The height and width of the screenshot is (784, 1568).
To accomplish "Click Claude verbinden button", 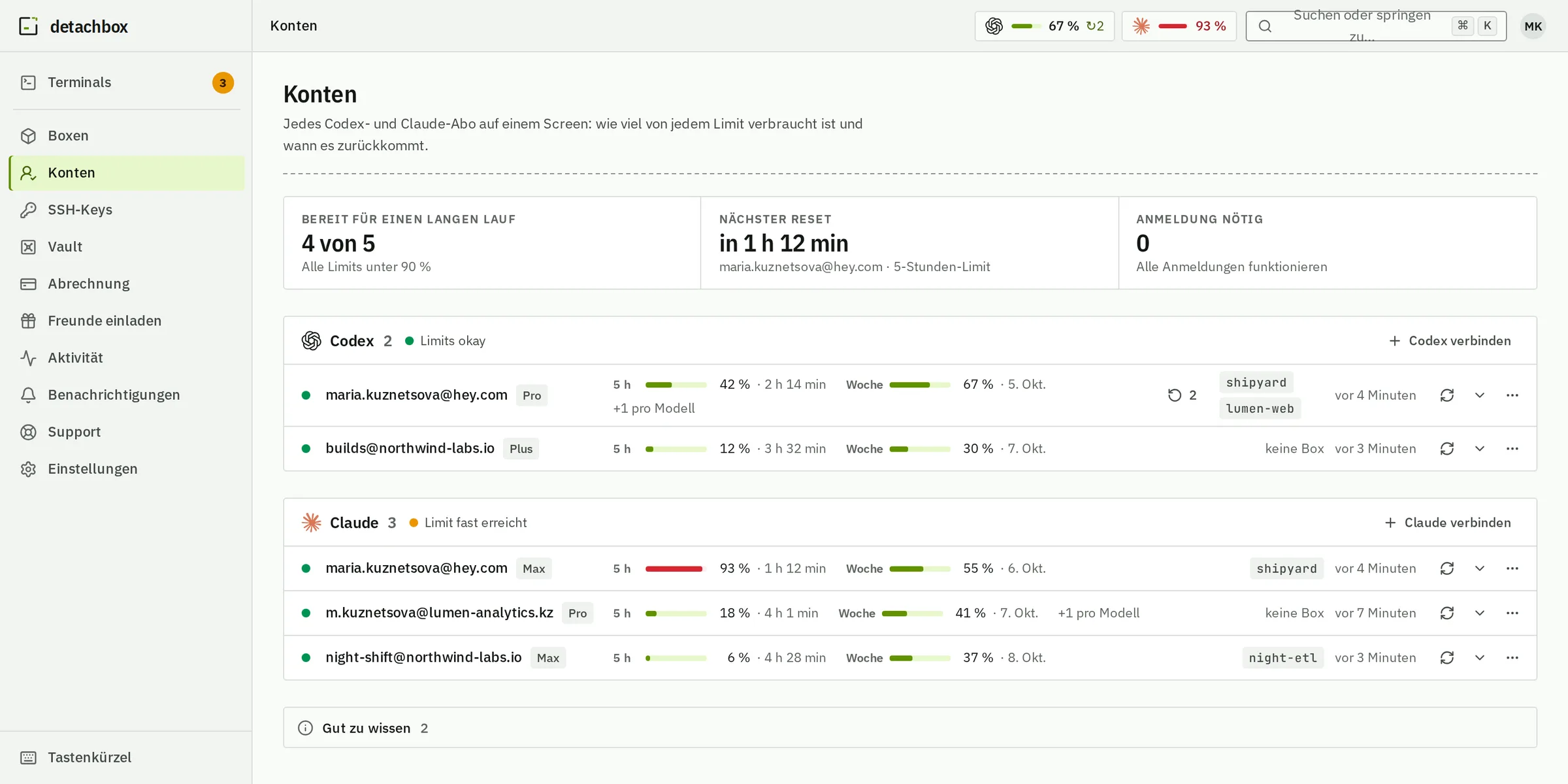I will 1448,523.
